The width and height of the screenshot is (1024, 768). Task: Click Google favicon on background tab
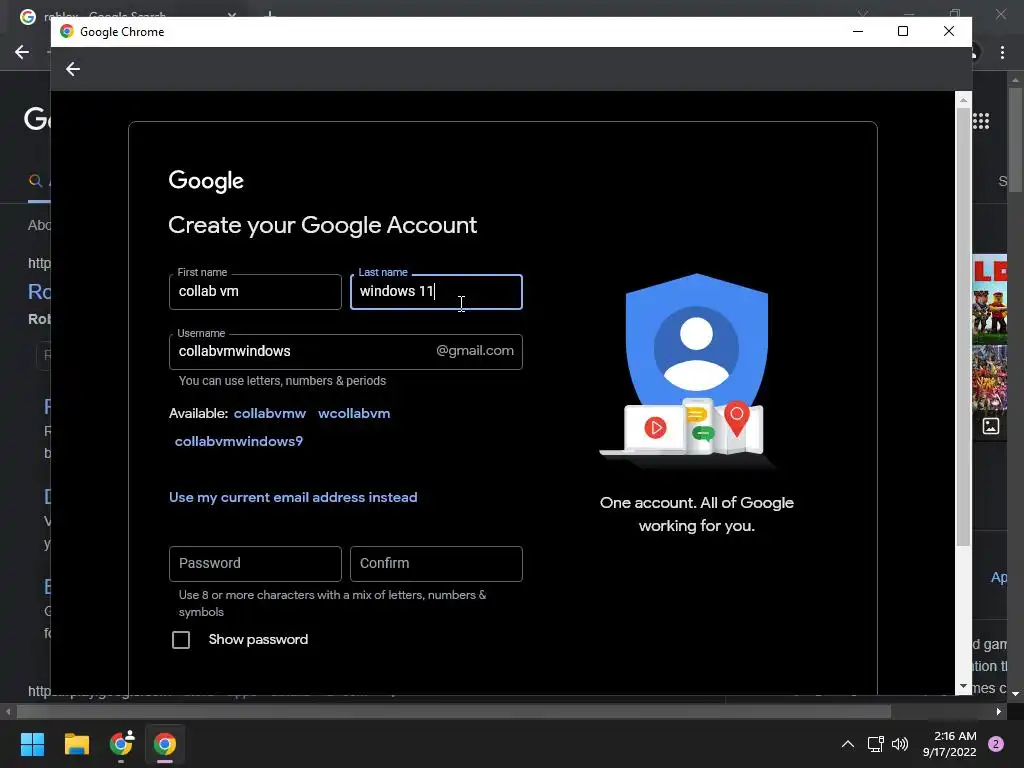click(27, 16)
